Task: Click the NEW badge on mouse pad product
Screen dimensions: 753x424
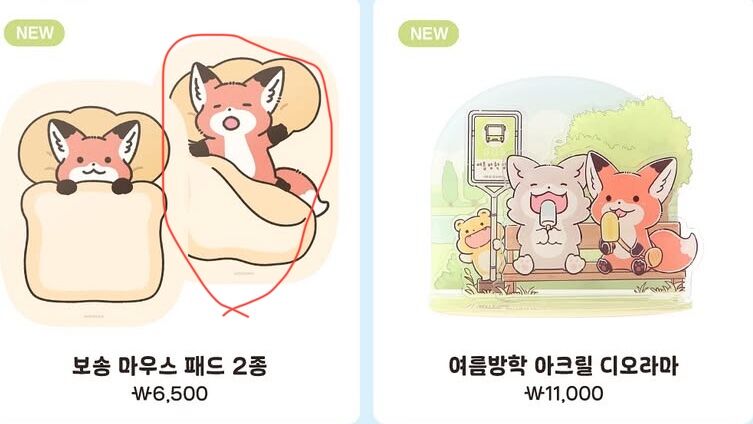Action: (34, 33)
